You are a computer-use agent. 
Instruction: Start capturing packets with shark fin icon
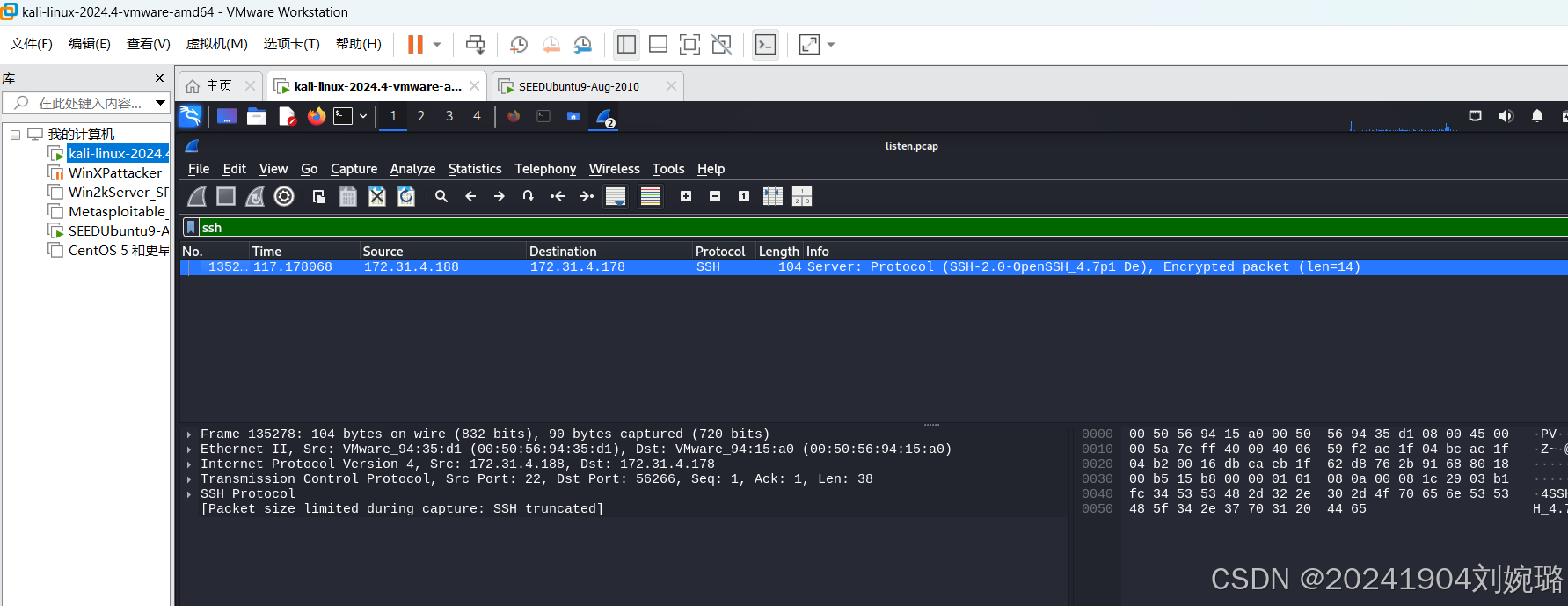pos(198,196)
